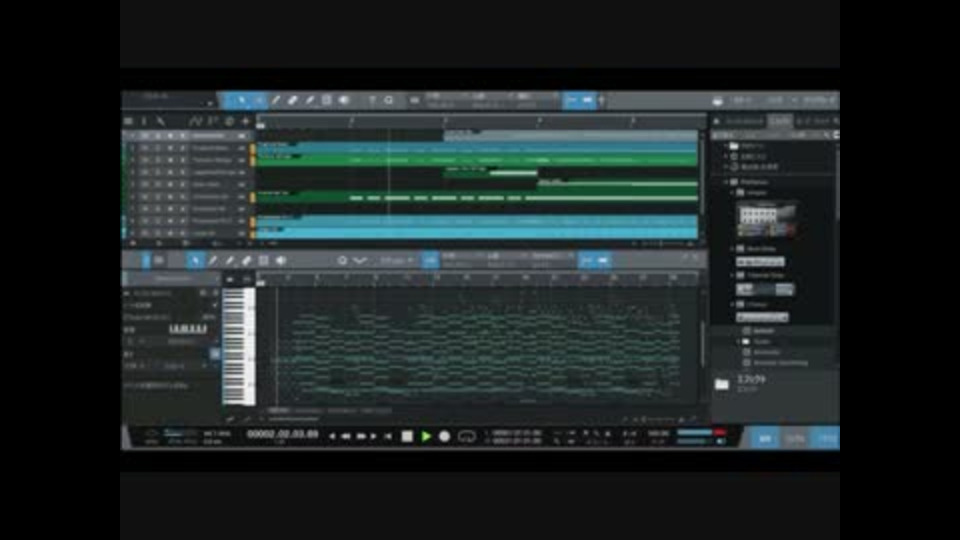
Task: Show automation using the curve icon
Action: coord(195,121)
